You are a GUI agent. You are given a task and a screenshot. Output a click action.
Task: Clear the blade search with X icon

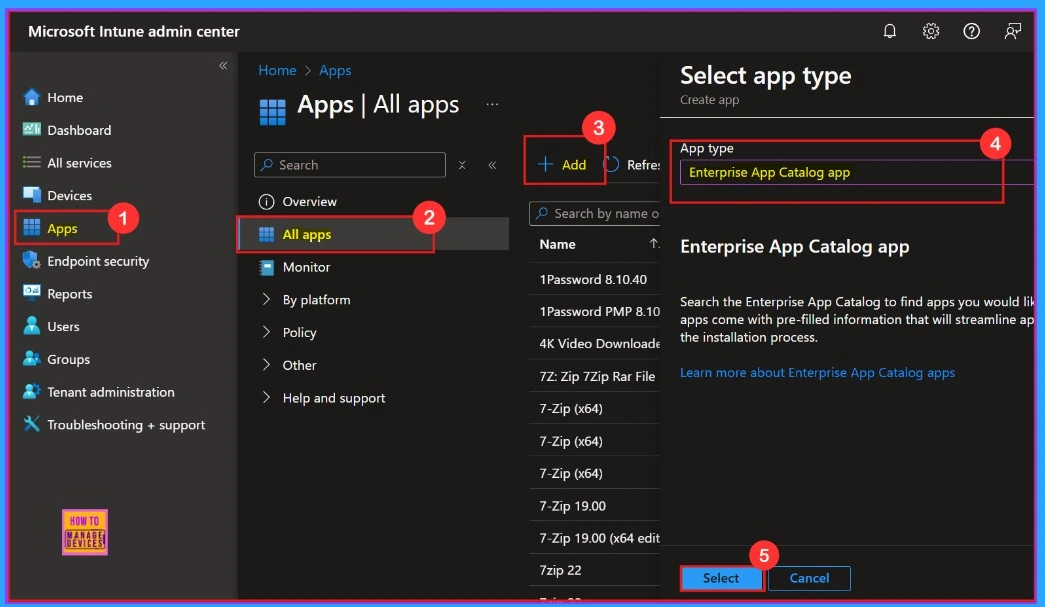click(x=462, y=165)
